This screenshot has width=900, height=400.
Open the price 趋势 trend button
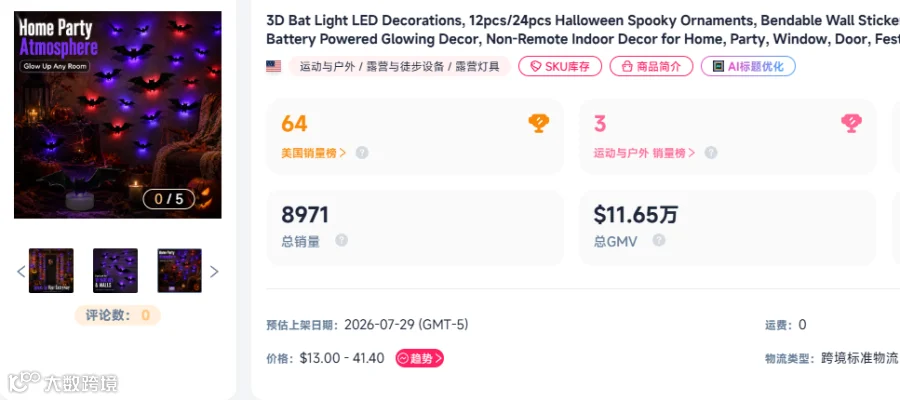(x=420, y=359)
